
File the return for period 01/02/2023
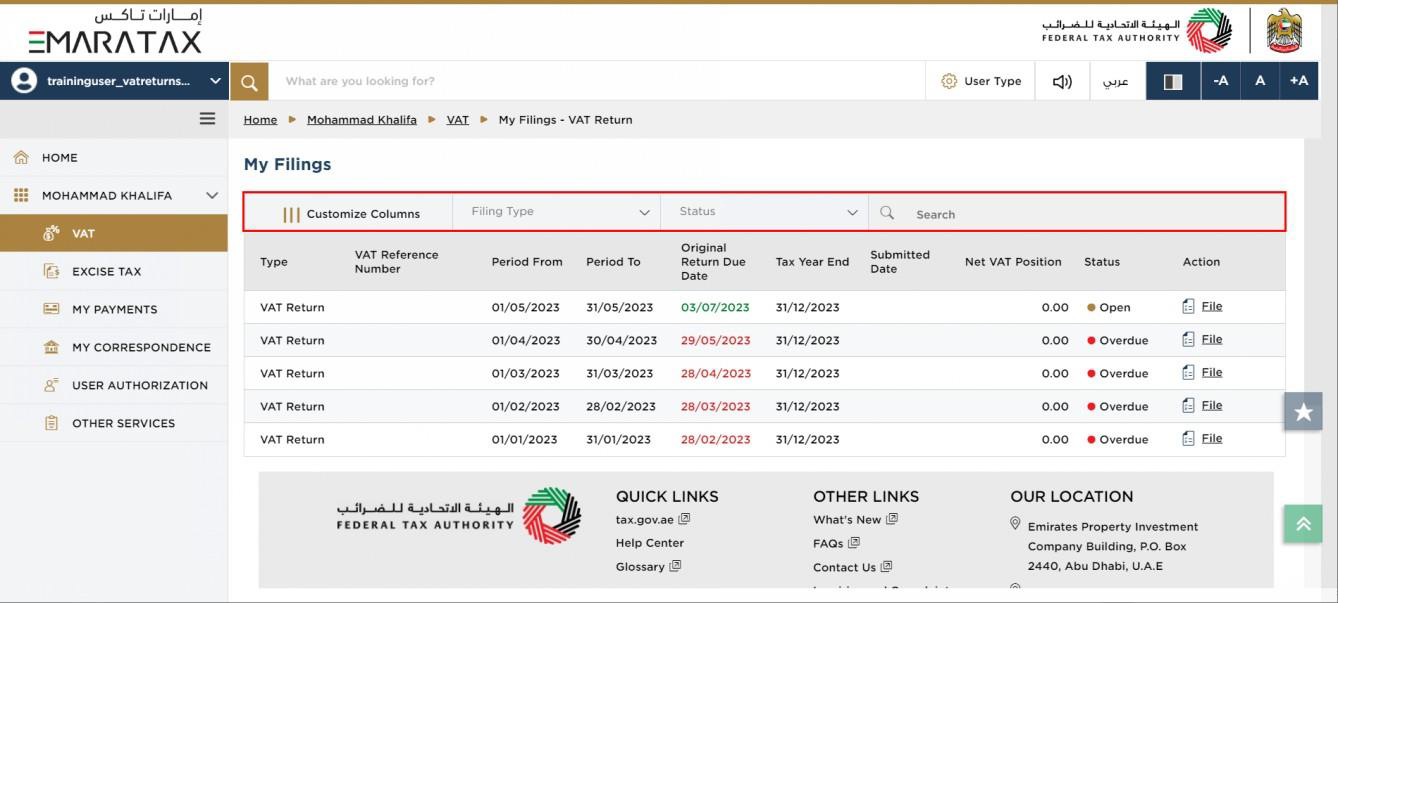coord(1202,405)
